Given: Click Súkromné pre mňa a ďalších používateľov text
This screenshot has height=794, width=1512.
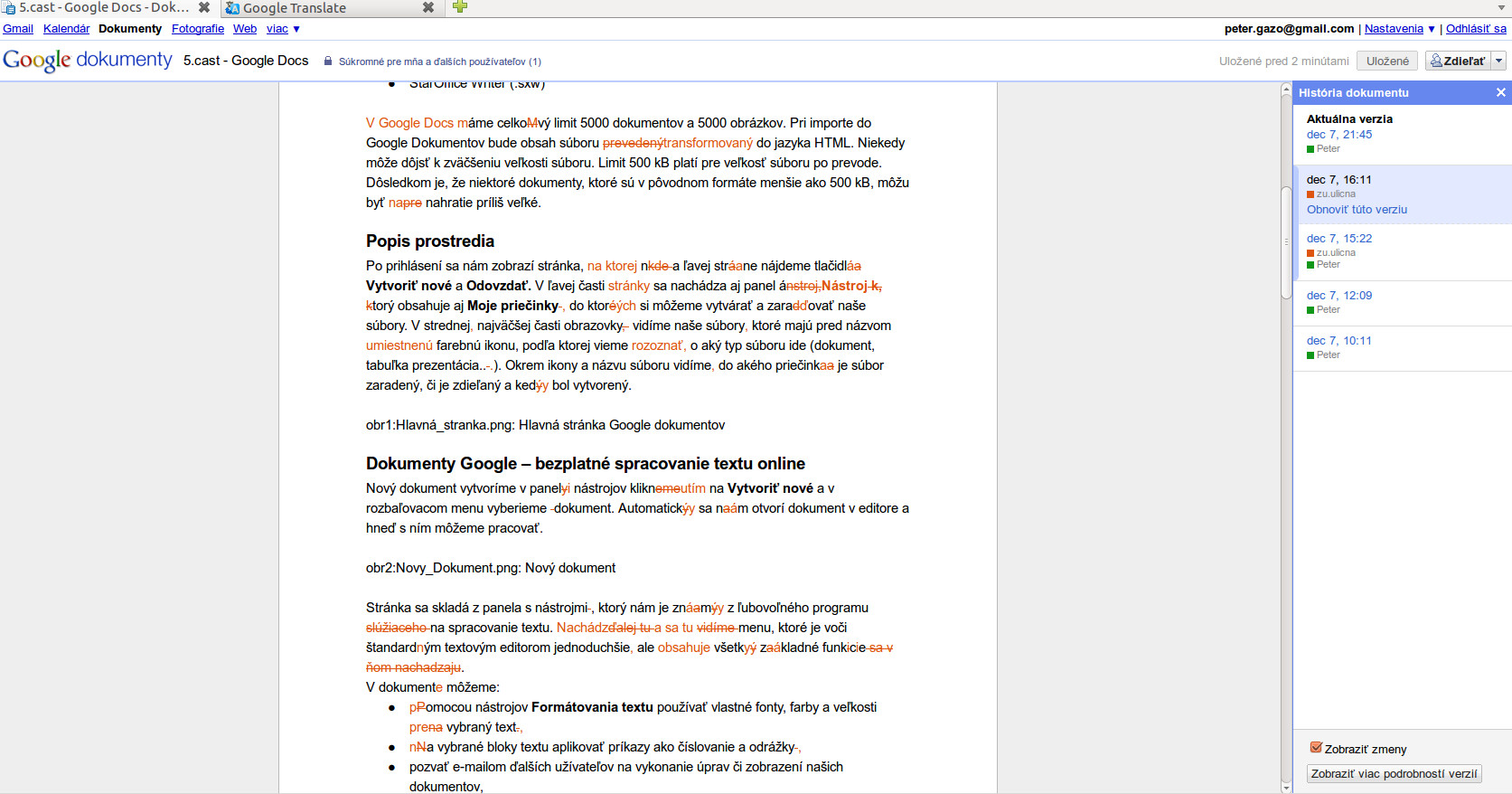Looking at the screenshot, I should pyautogui.click(x=440, y=61).
